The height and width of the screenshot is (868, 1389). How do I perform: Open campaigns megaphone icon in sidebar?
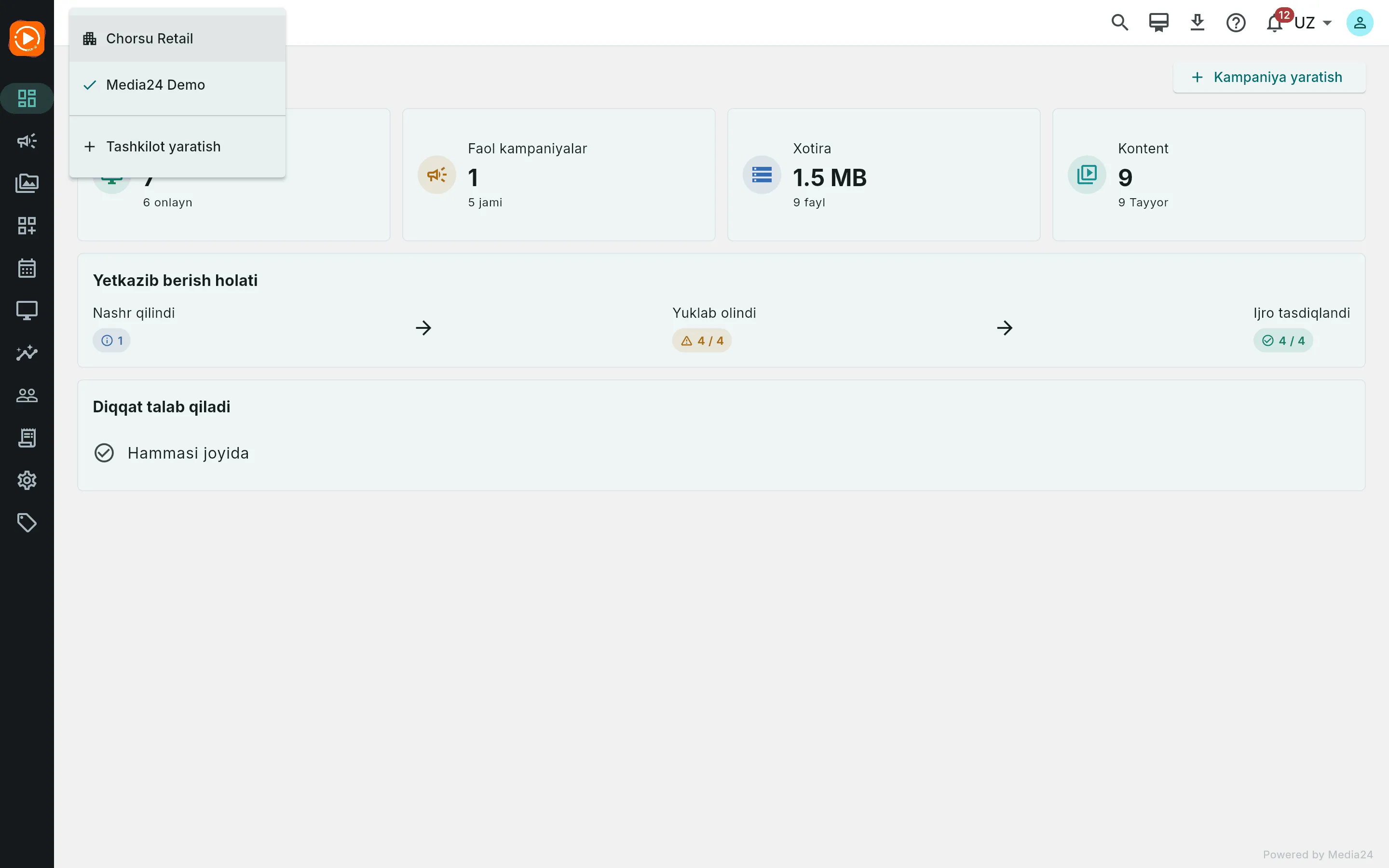tap(27, 141)
